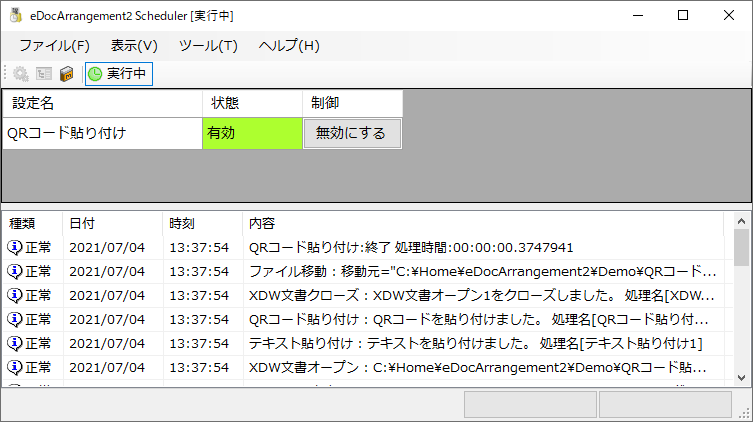Select log entry QRコードを貼り付けました
This screenshot has height=422, width=753.
point(479,320)
